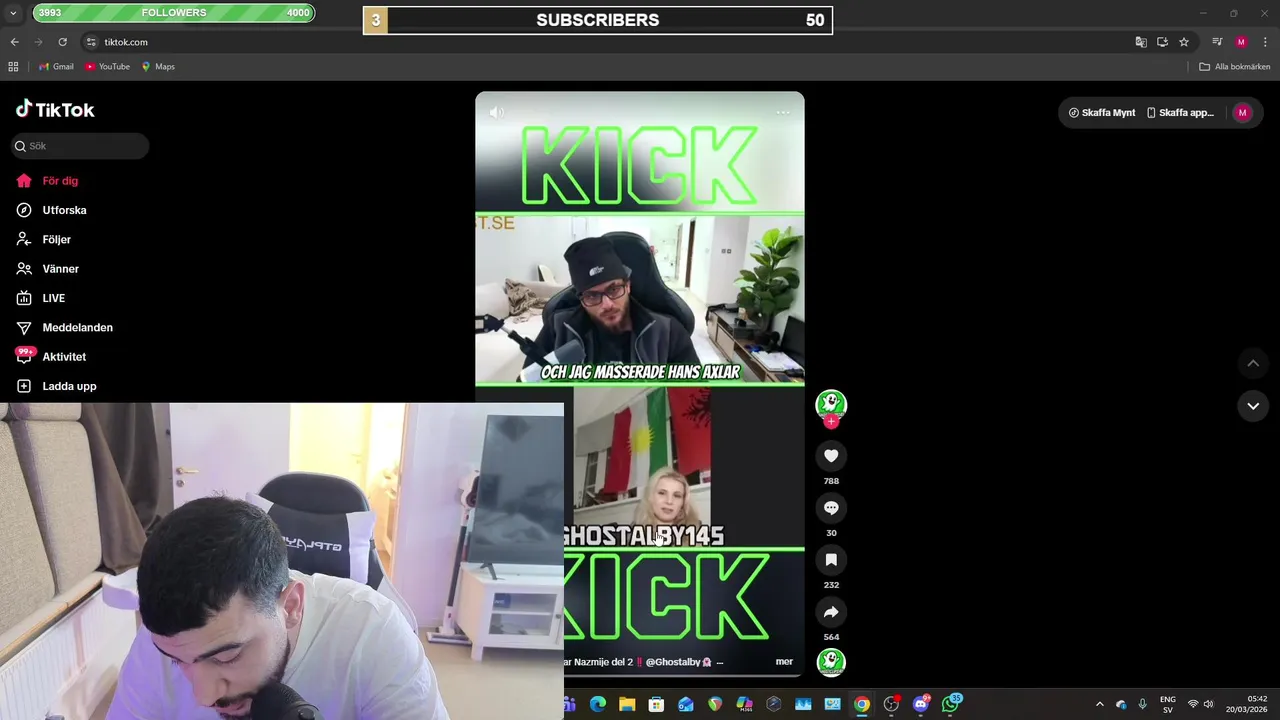Open Microsoft 365 from the taskbar
The image size is (1280, 720).
coord(744,704)
